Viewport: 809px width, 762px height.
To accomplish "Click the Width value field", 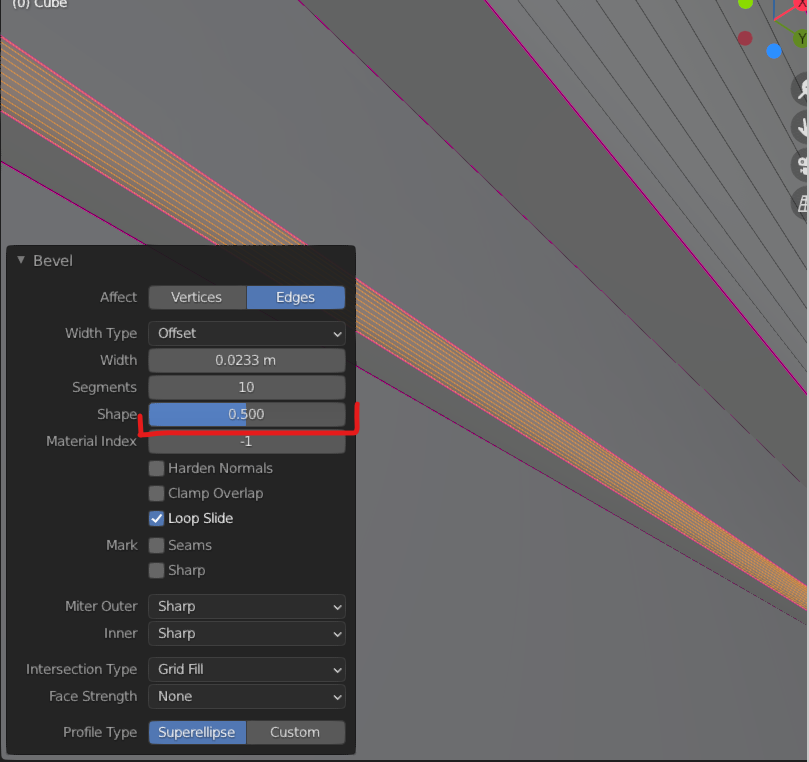I will [x=247, y=360].
